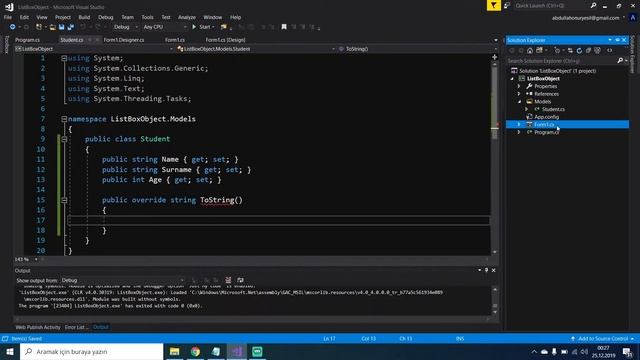
Task: Open Windows Start menu
Action: pos(10,351)
